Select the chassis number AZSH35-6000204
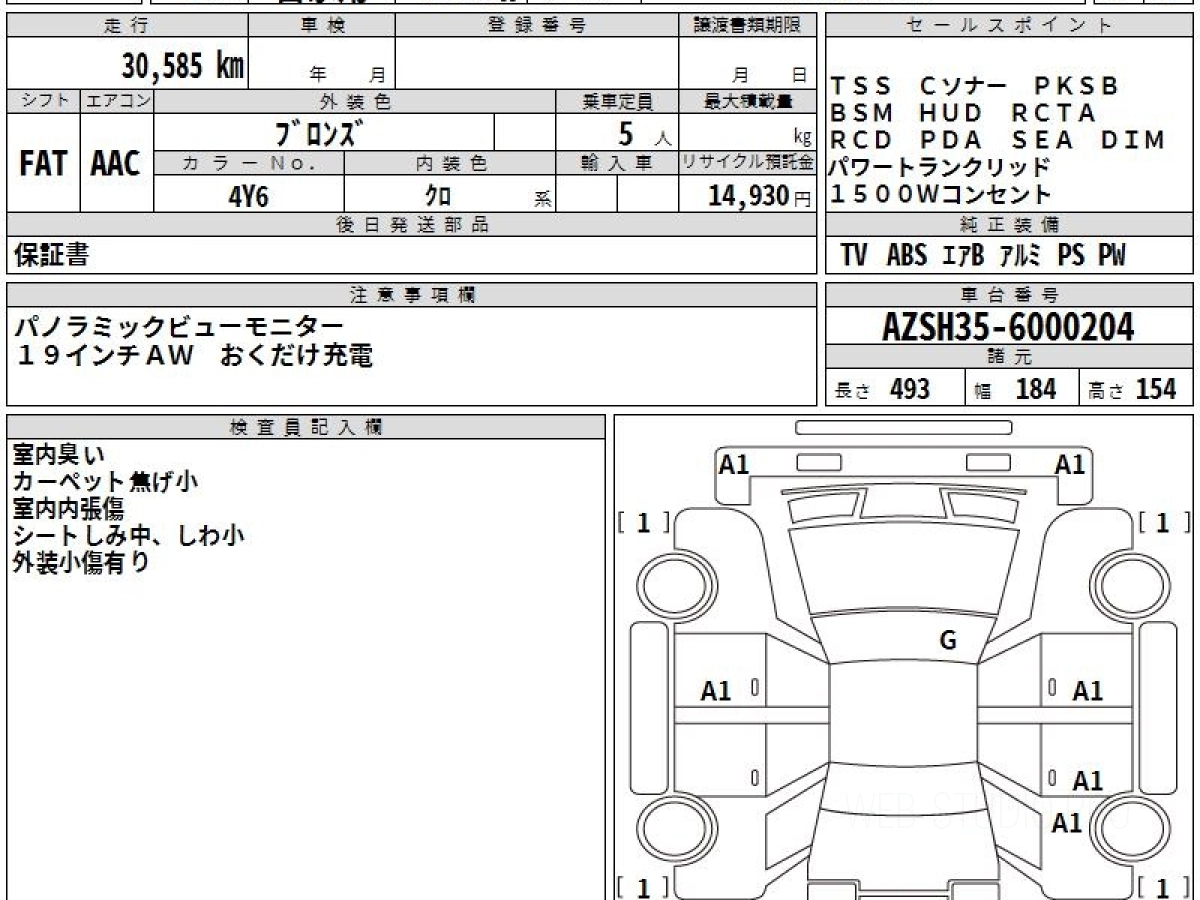The width and height of the screenshot is (1200, 900). pyautogui.click(x=1008, y=326)
